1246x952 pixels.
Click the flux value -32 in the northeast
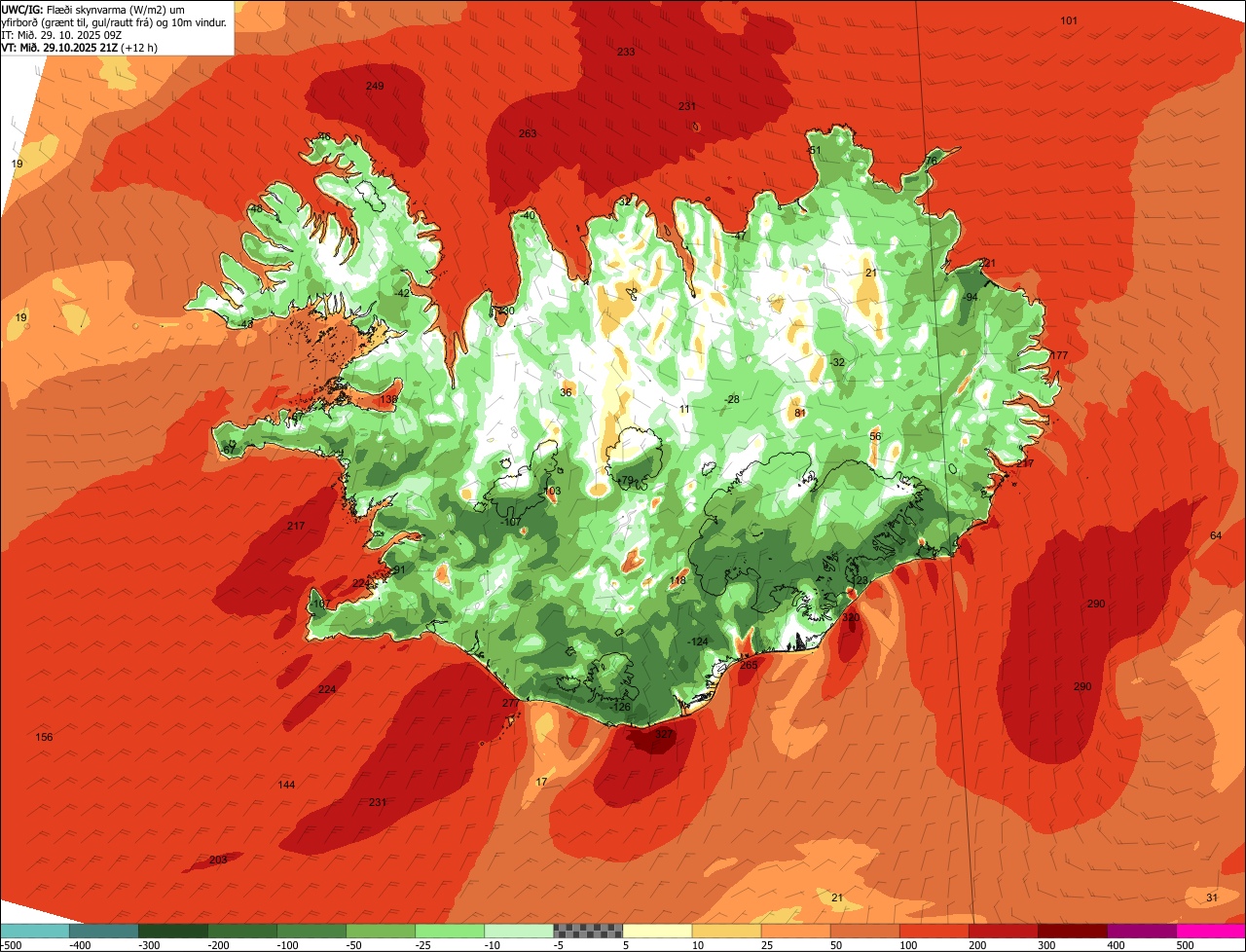(x=836, y=362)
